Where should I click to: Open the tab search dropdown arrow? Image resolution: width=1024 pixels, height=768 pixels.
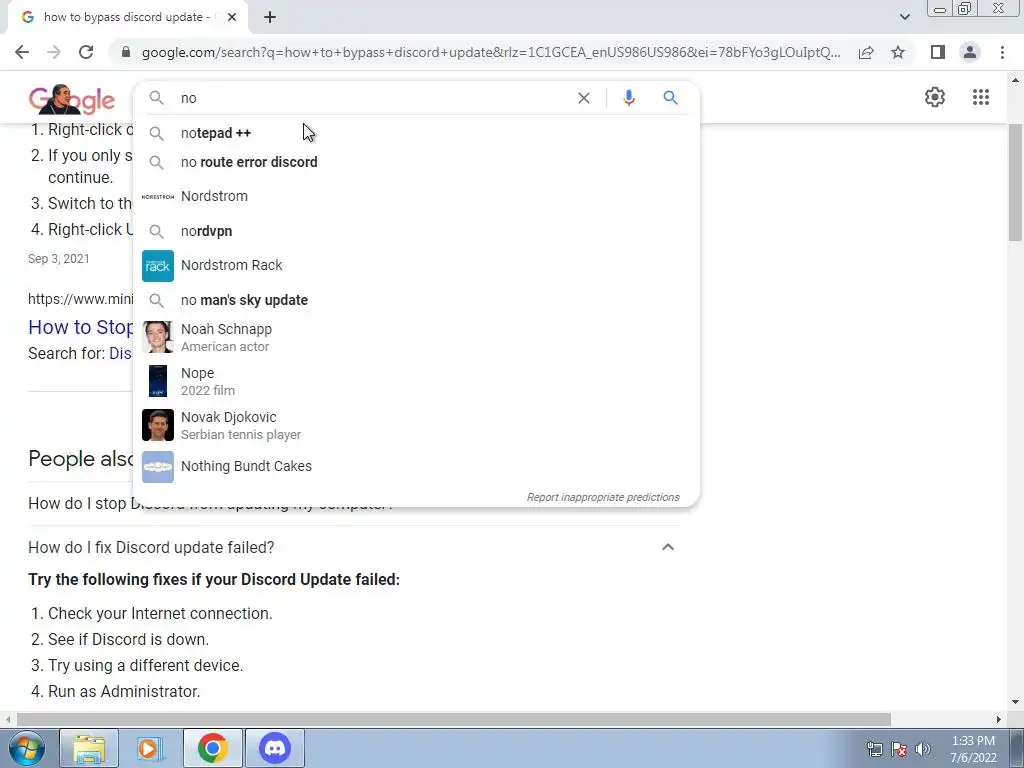coord(904,17)
